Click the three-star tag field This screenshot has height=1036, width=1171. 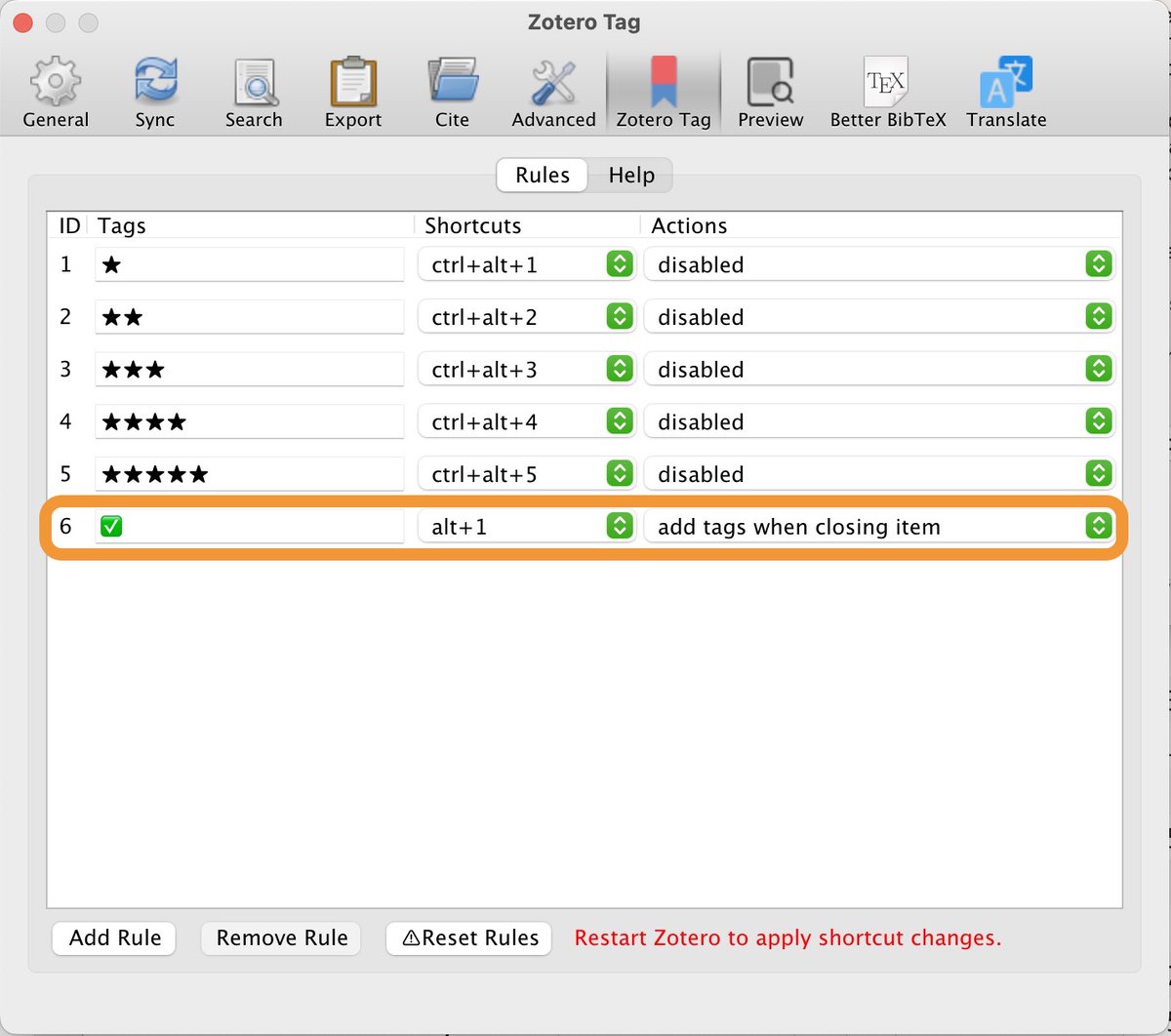point(249,370)
